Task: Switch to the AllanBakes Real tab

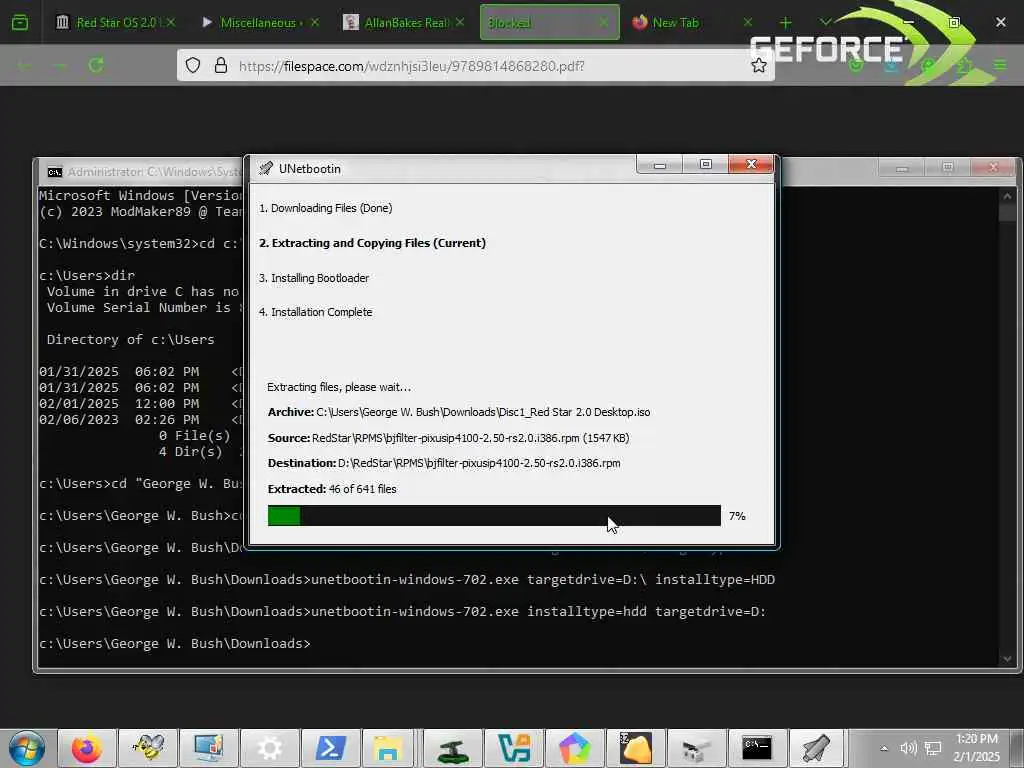Action: pos(404,23)
